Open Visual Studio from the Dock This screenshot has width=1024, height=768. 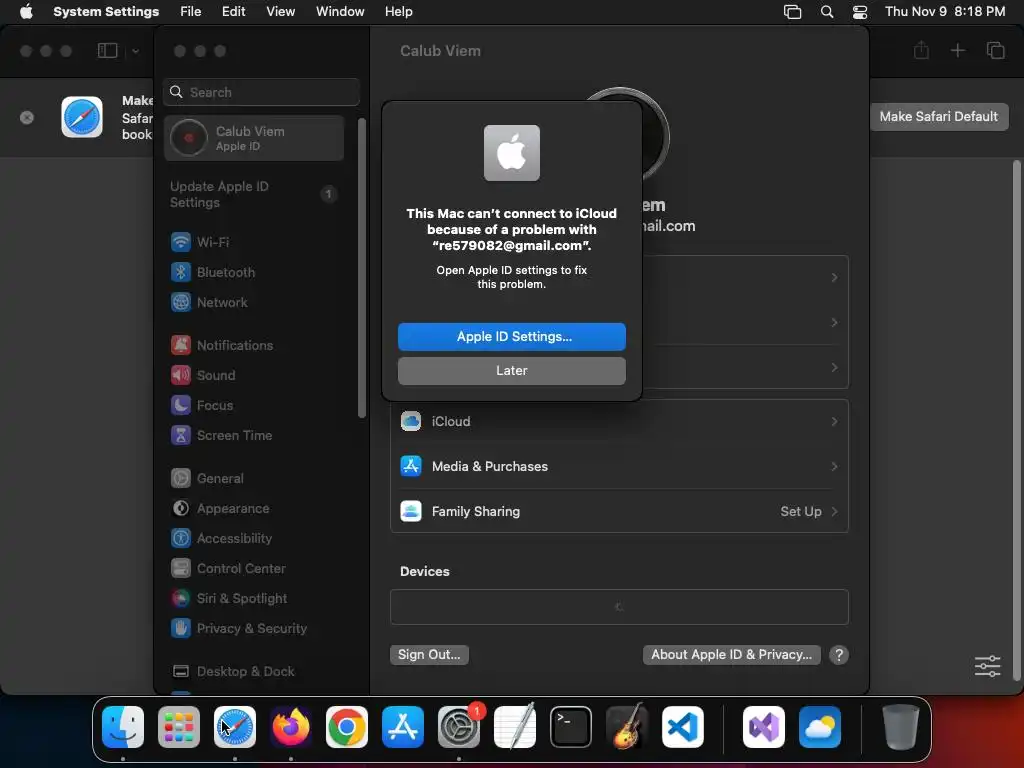point(764,727)
